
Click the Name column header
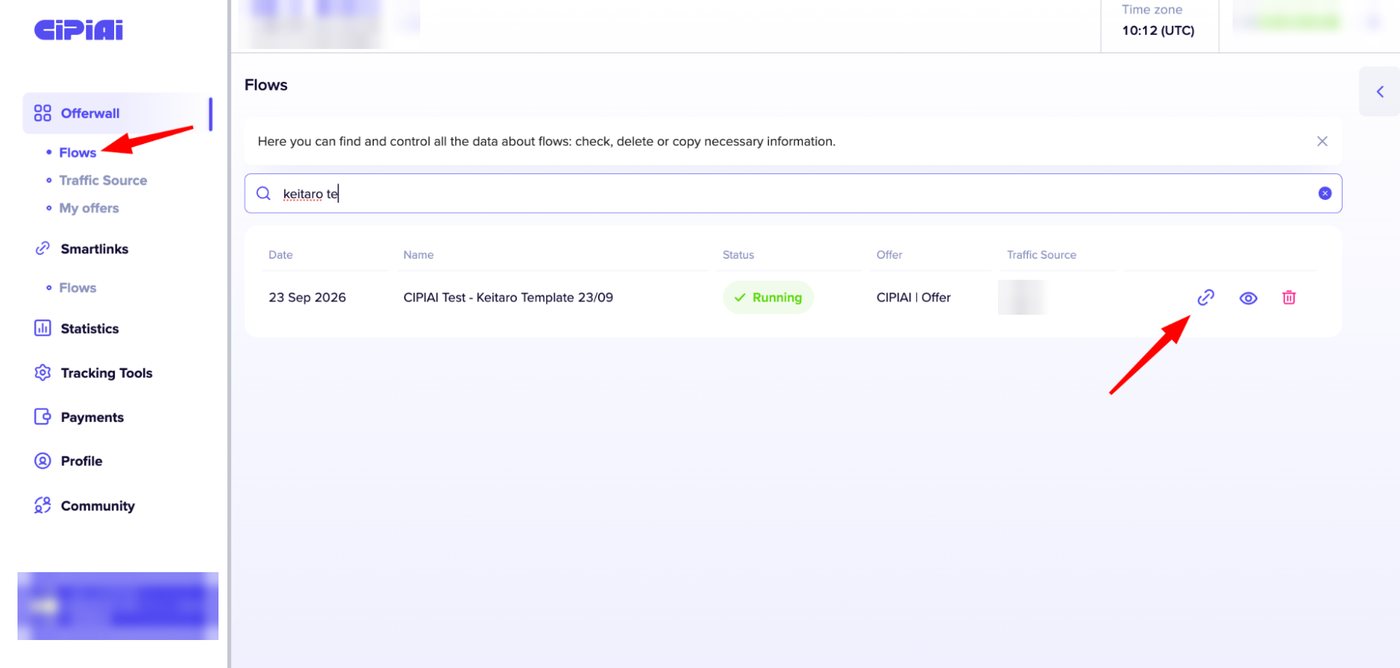tap(418, 255)
